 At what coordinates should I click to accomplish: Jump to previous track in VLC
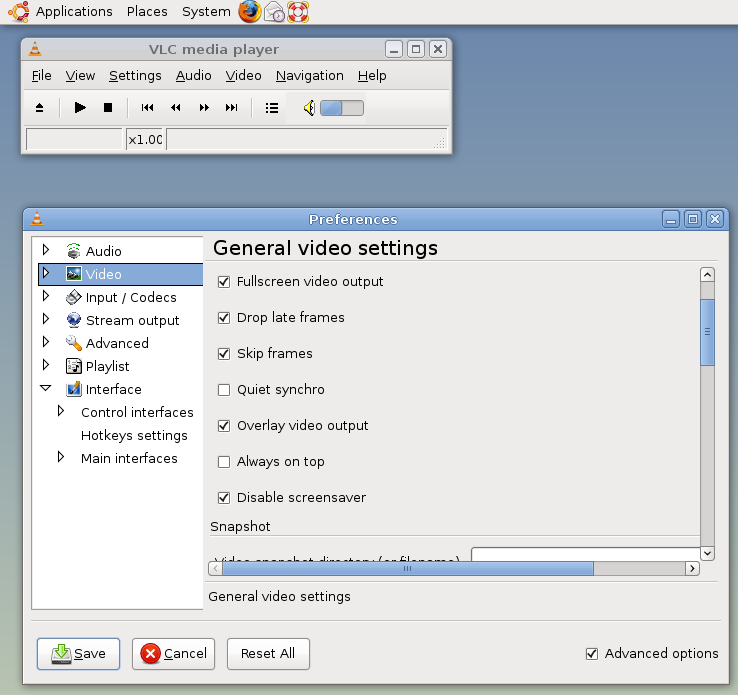tap(147, 108)
